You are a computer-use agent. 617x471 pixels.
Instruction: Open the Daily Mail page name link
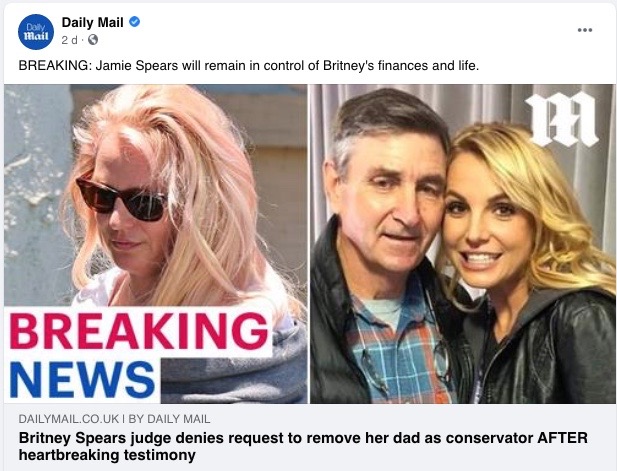click(x=92, y=22)
